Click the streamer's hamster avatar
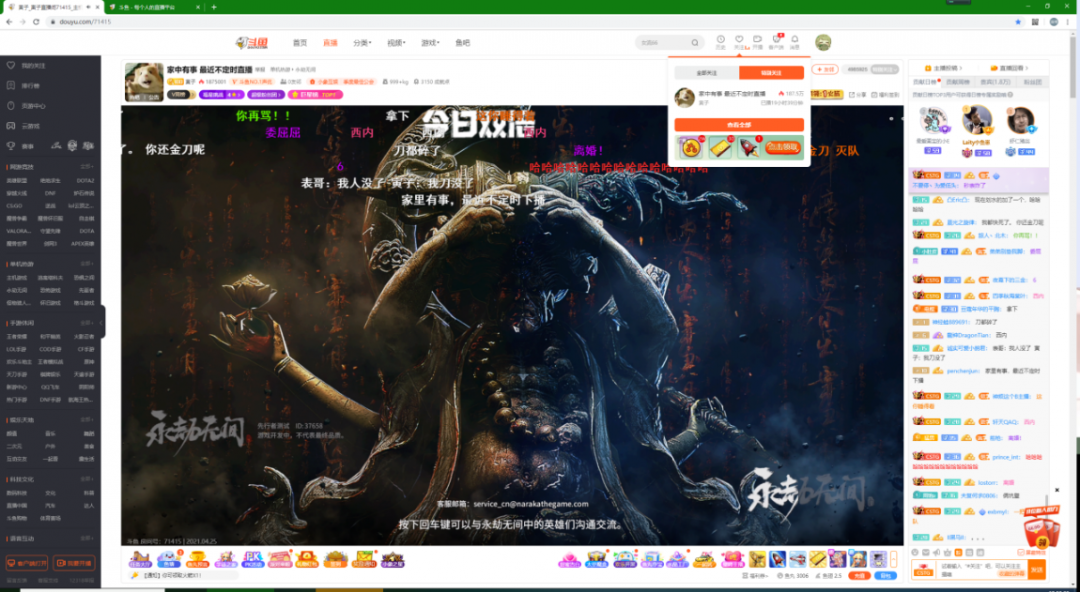This screenshot has width=1080, height=592. [x=144, y=82]
